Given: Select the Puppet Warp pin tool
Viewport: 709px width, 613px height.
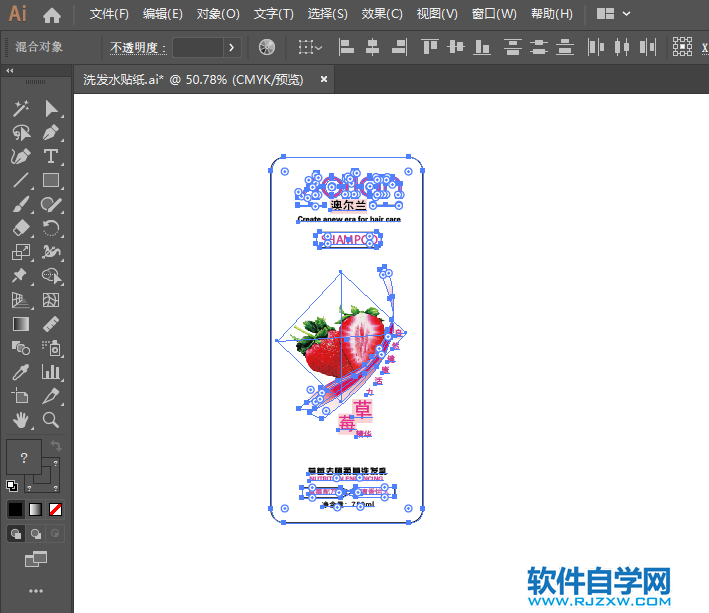Looking at the screenshot, I should 21,276.
